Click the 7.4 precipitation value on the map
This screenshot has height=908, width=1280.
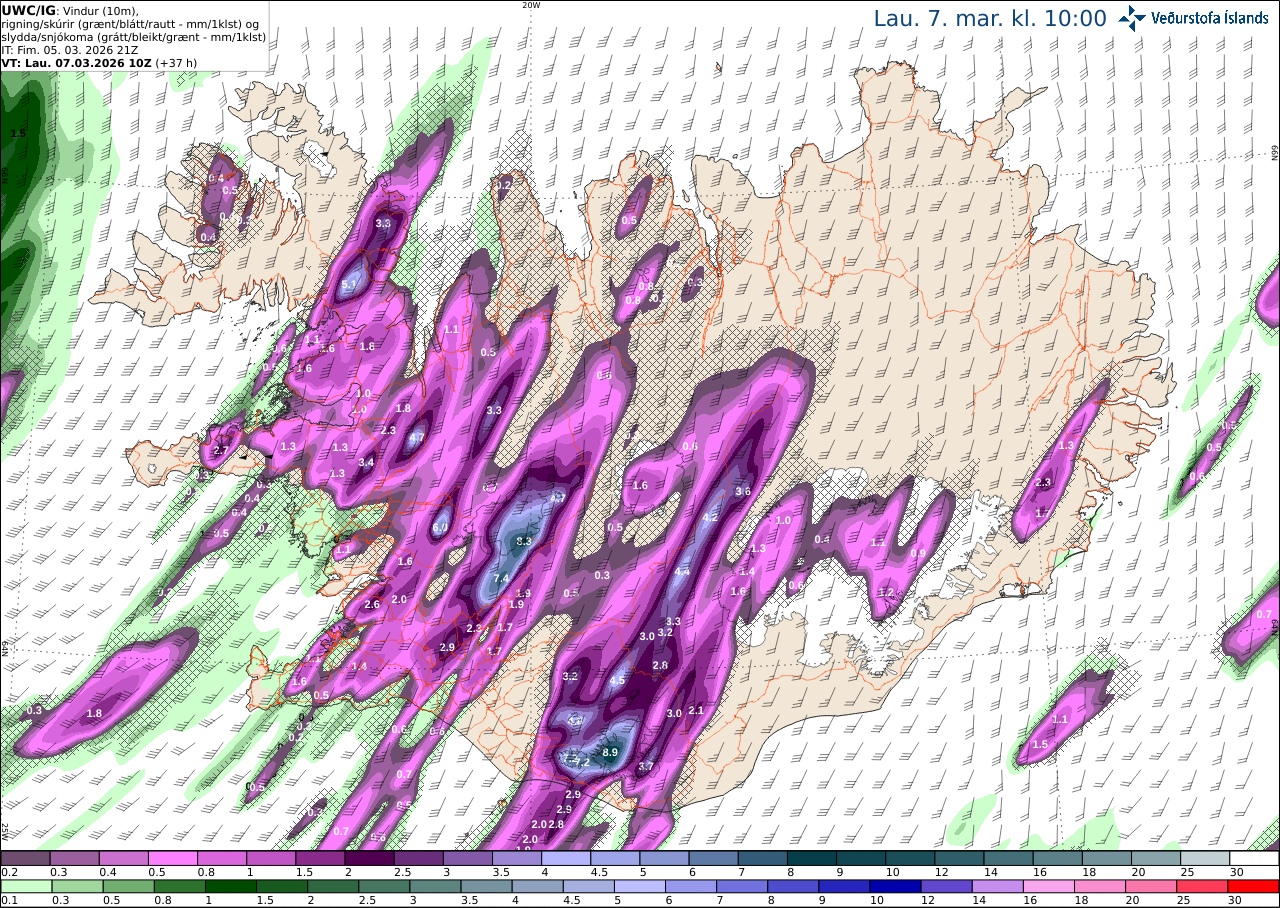pyautogui.click(x=502, y=578)
